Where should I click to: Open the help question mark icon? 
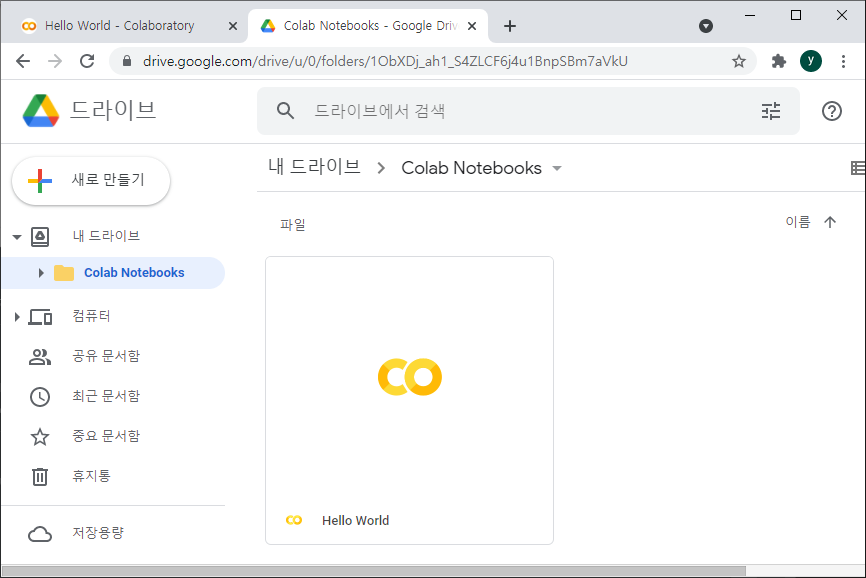point(831,111)
